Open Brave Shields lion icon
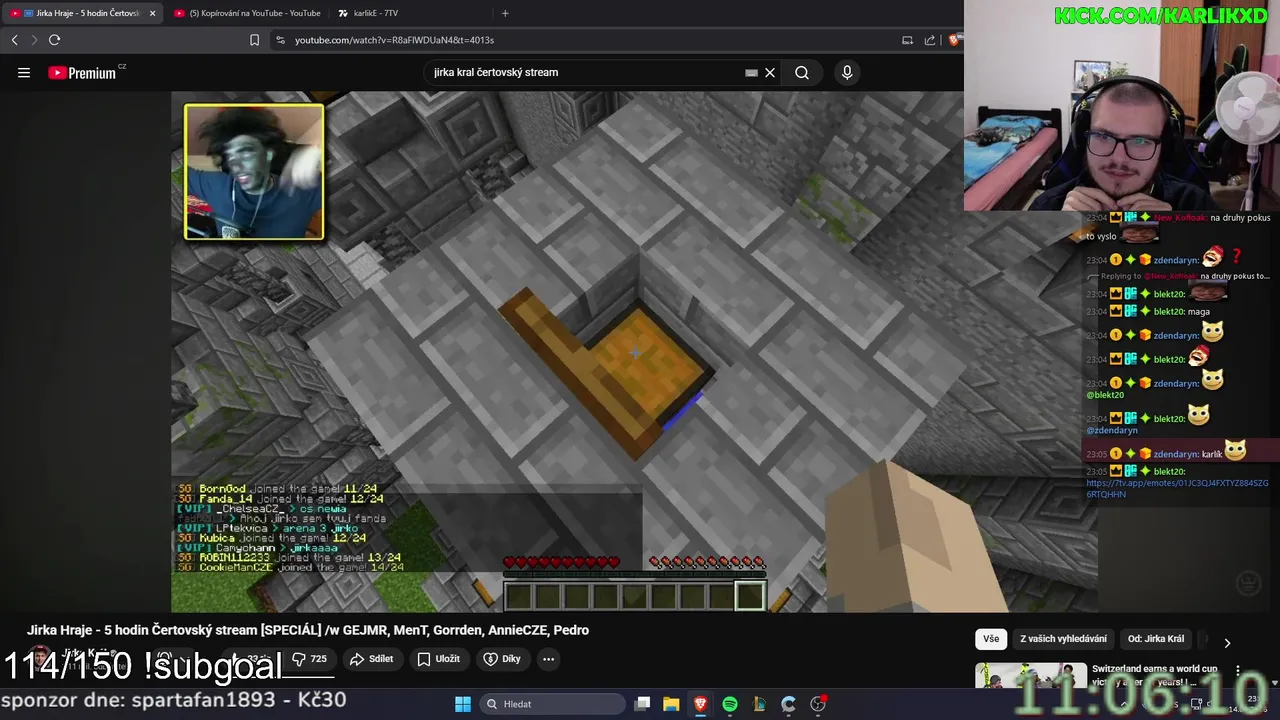 955,40
